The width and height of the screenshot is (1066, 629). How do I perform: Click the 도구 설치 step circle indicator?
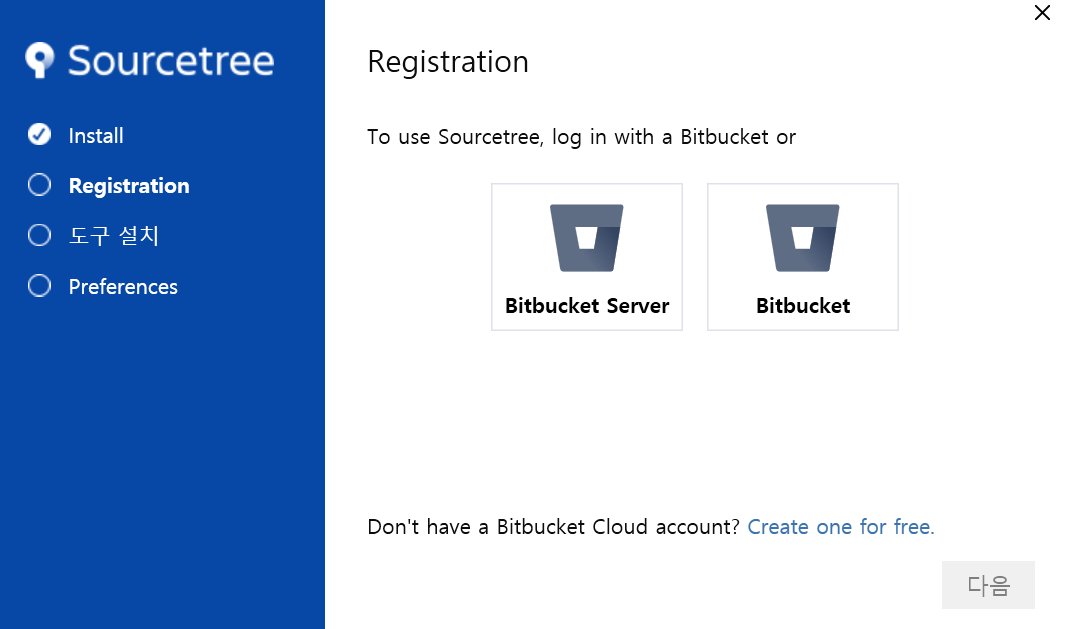pyautogui.click(x=39, y=235)
